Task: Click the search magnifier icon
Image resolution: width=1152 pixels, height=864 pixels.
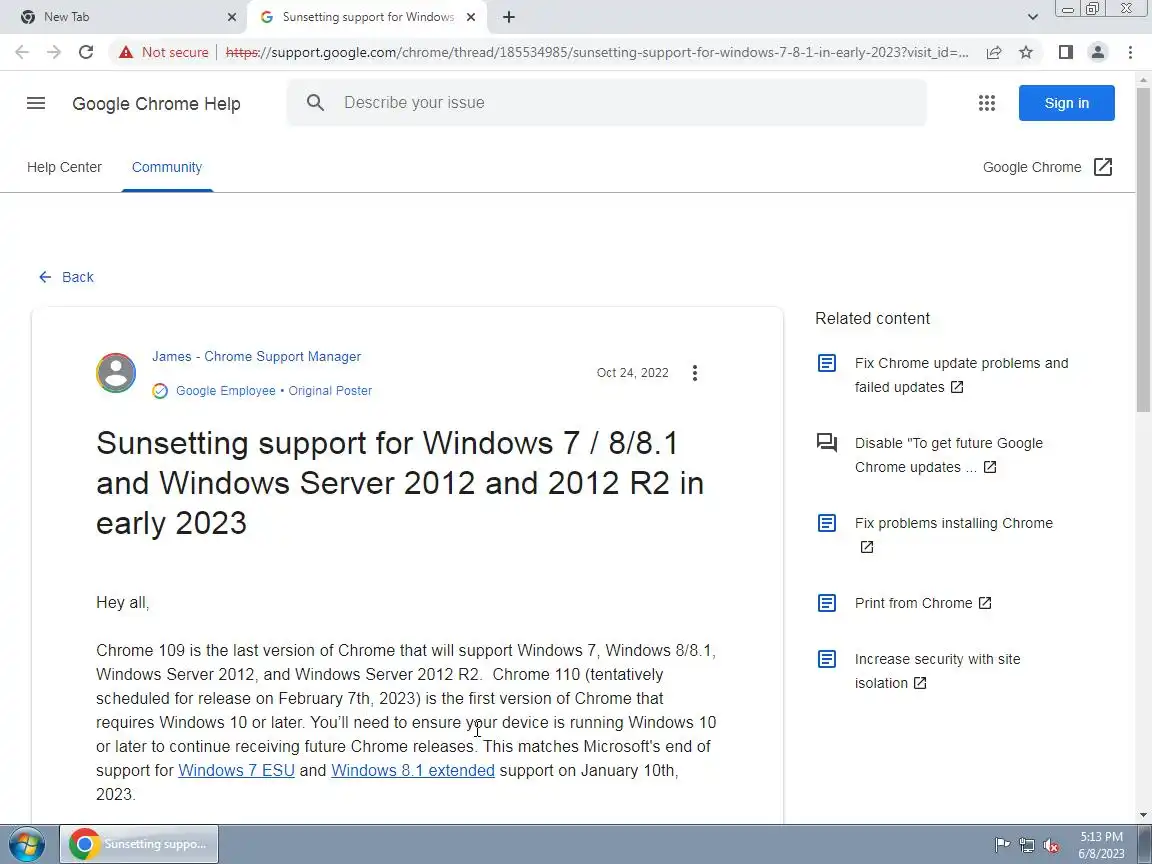Action: coord(315,103)
